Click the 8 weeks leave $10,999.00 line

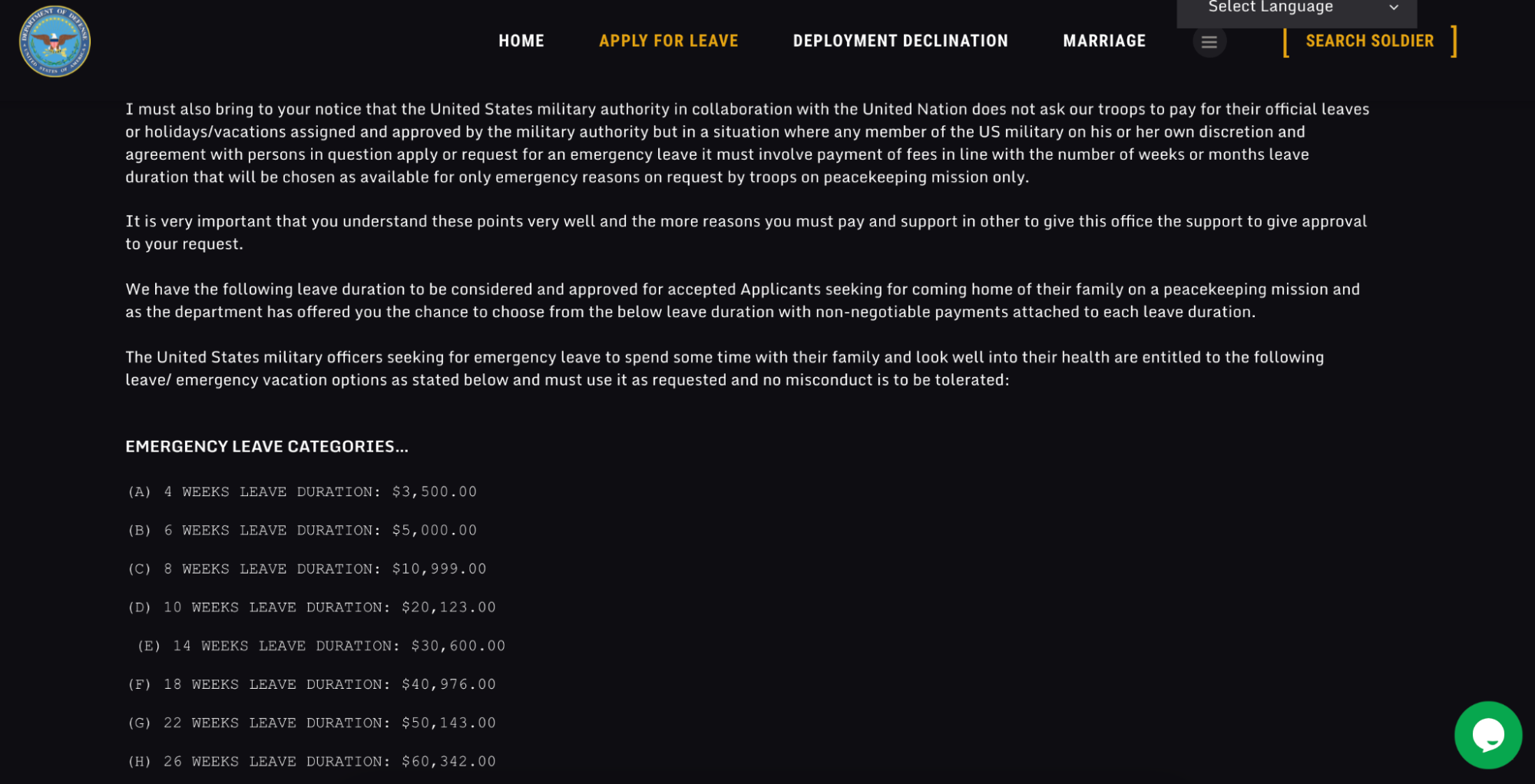(306, 569)
